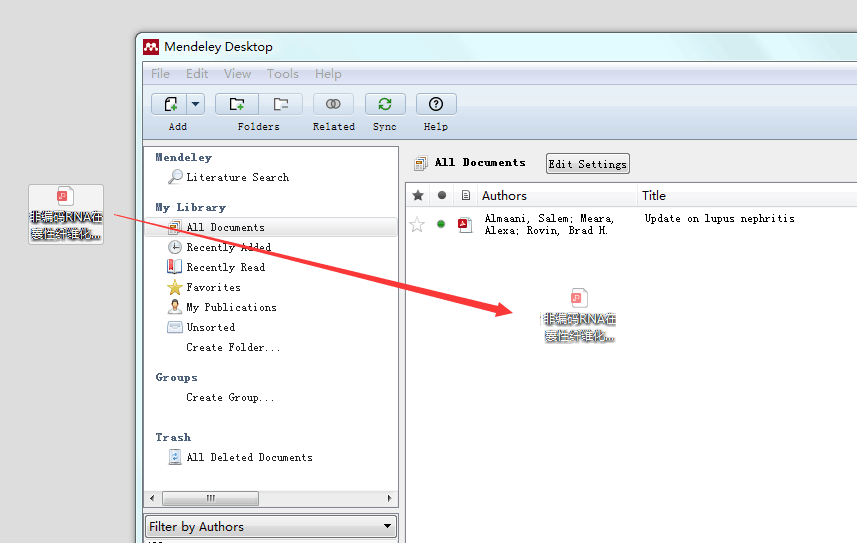Open PDF icon for lupus nephritis document
This screenshot has height=543, width=857.
click(x=465, y=224)
